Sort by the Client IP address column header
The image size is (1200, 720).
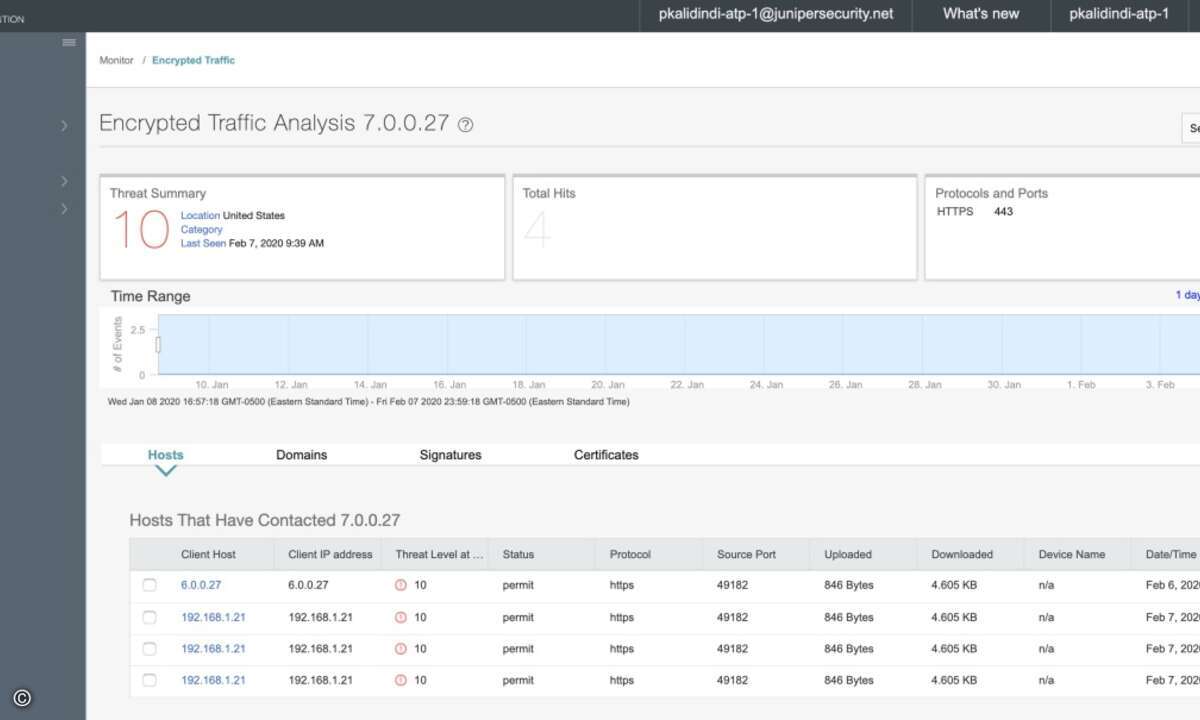pyautogui.click(x=330, y=554)
